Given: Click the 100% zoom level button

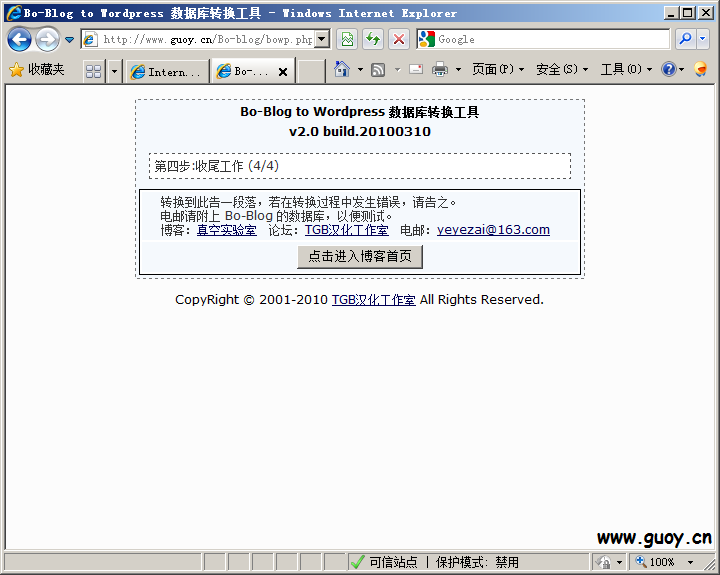Looking at the screenshot, I should pos(655,562).
